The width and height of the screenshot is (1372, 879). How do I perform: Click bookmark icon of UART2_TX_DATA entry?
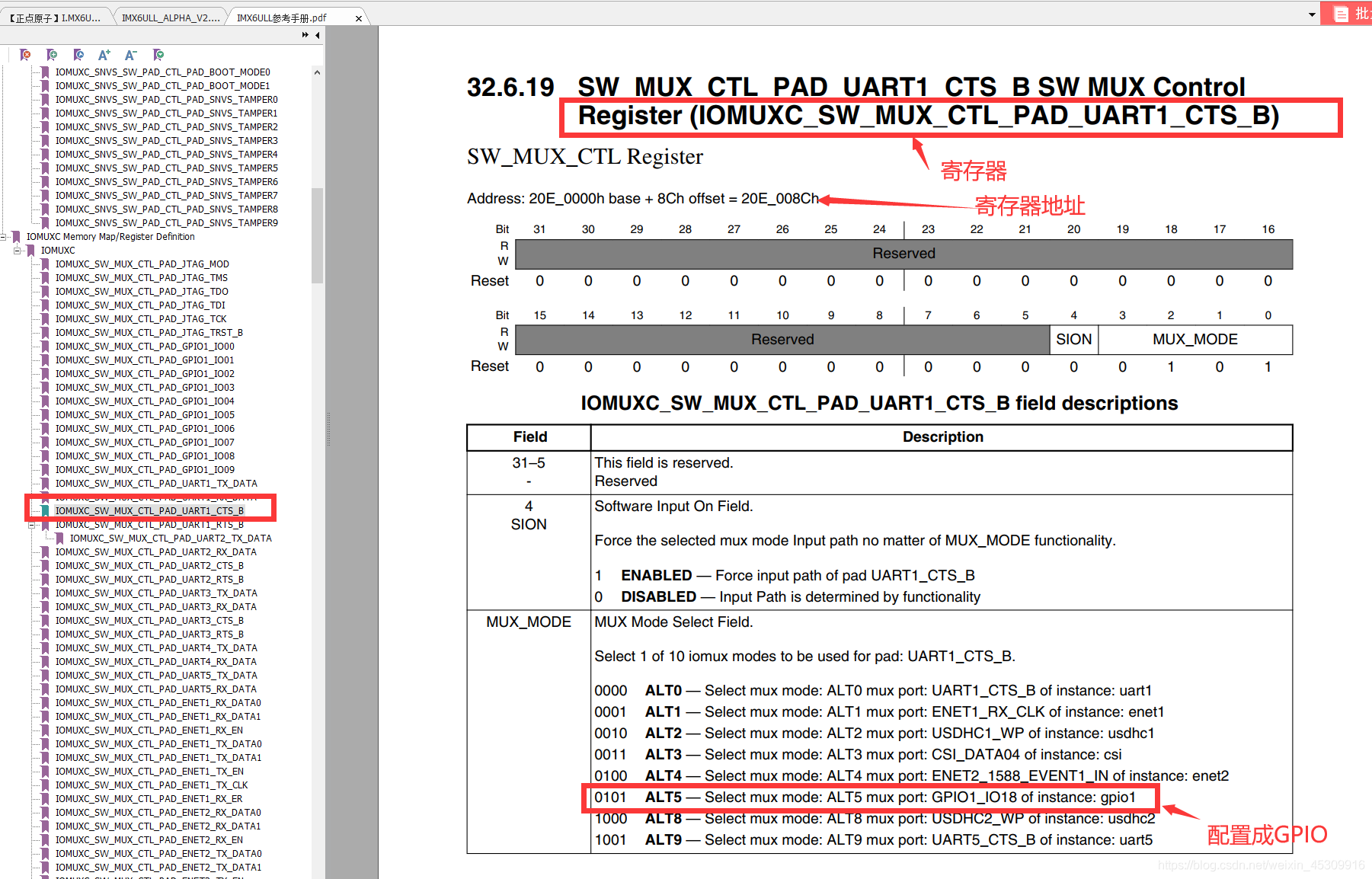click(60, 539)
